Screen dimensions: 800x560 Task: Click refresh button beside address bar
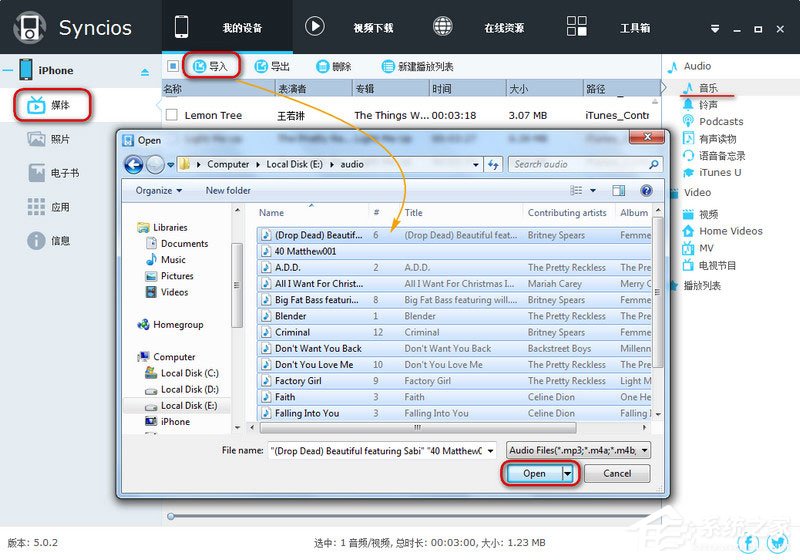point(493,165)
